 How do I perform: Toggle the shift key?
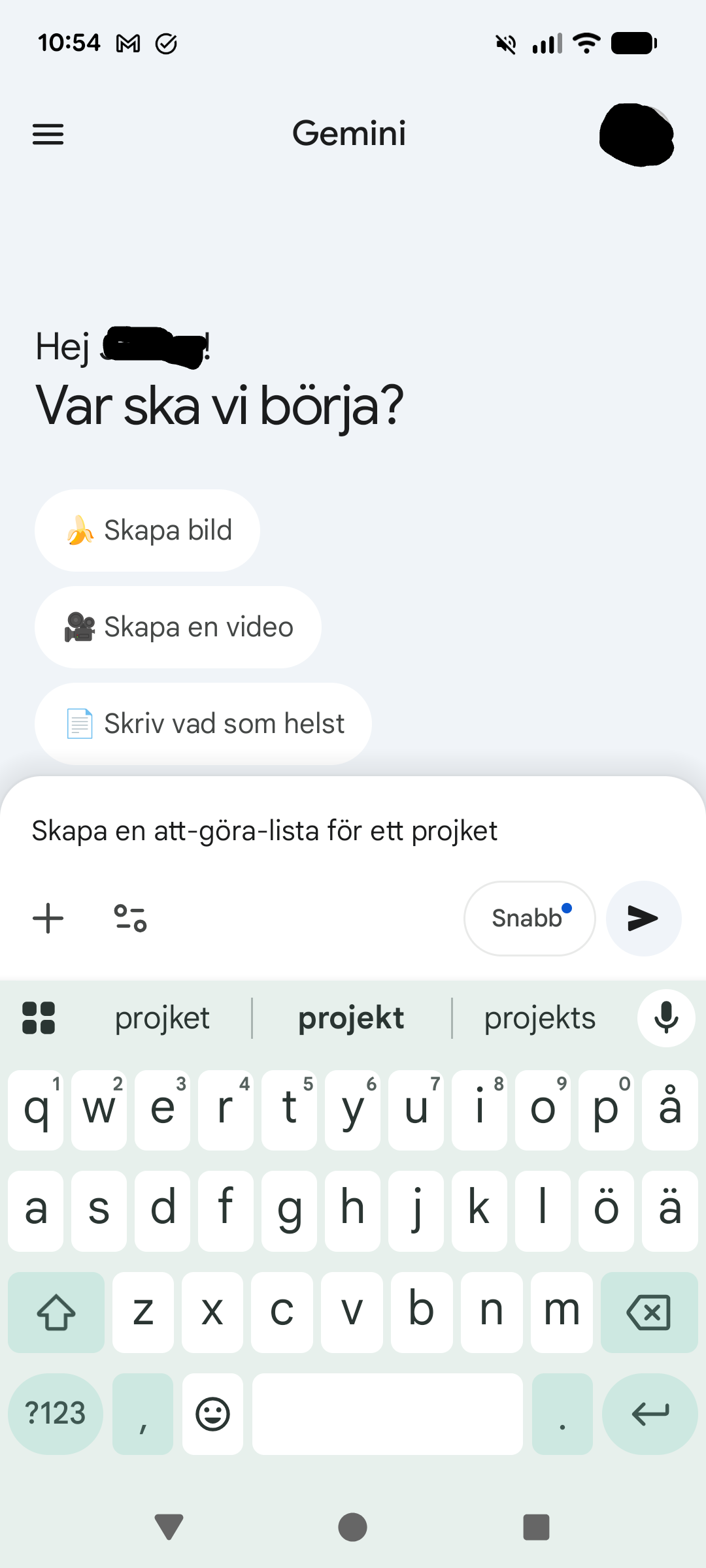(x=56, y=1312)
